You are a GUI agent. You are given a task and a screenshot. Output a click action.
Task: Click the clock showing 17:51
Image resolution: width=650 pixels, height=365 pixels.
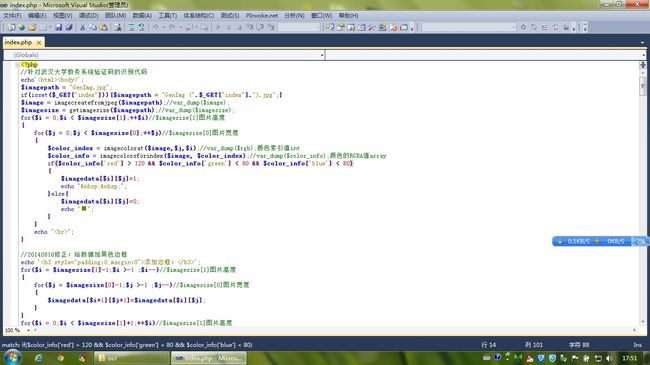pos(629,358)
